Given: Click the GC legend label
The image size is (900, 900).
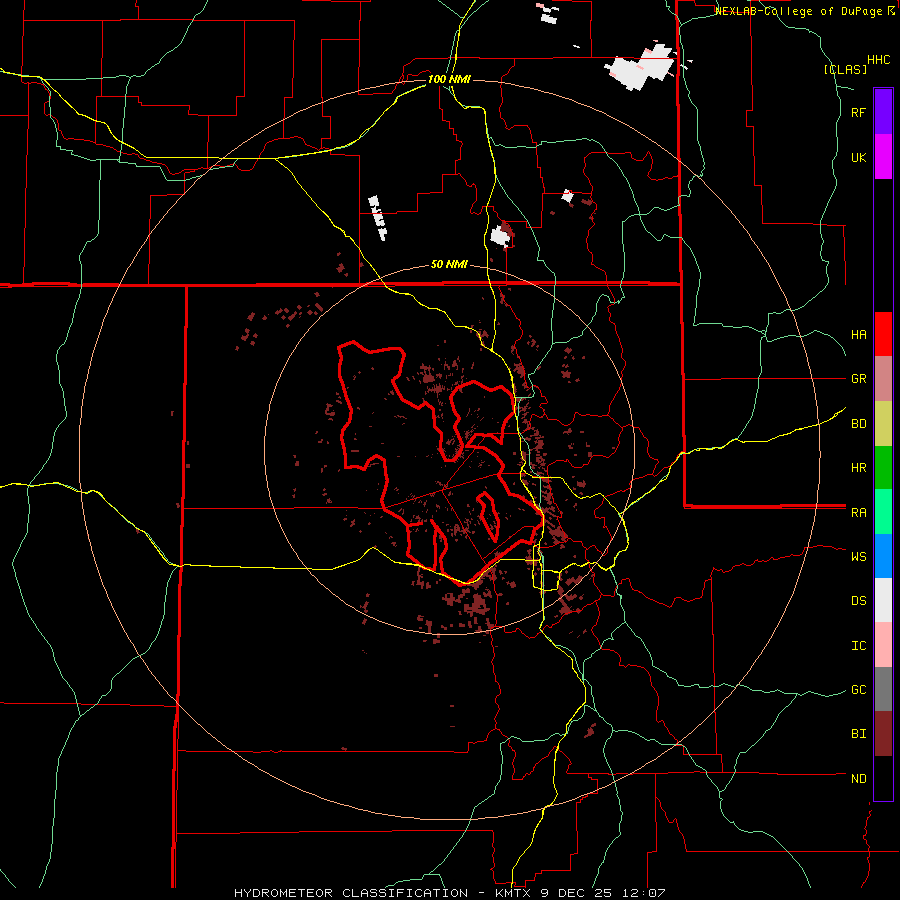Looking at the screenshot, I should pyautogui.click(x=859, y=690).
